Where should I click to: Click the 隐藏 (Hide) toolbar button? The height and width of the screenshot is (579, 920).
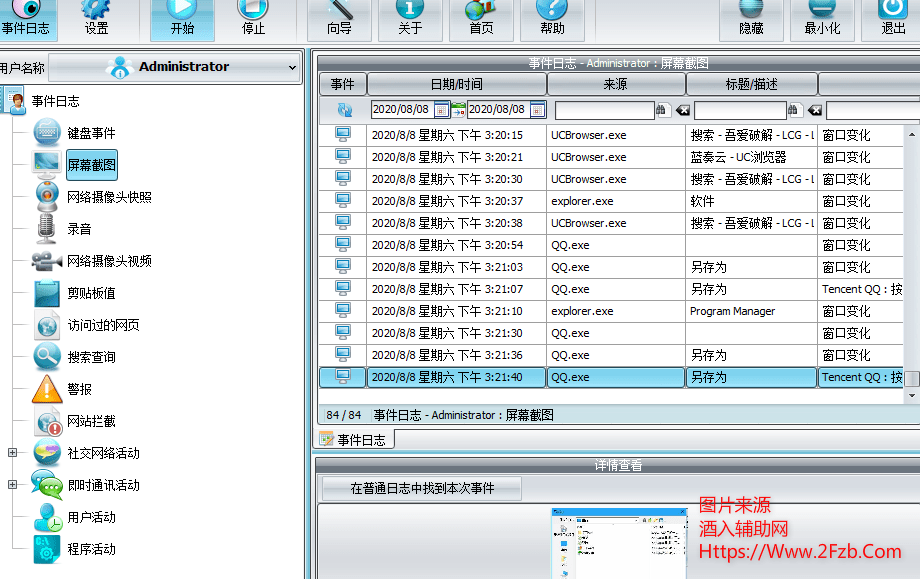coord(751,19)
